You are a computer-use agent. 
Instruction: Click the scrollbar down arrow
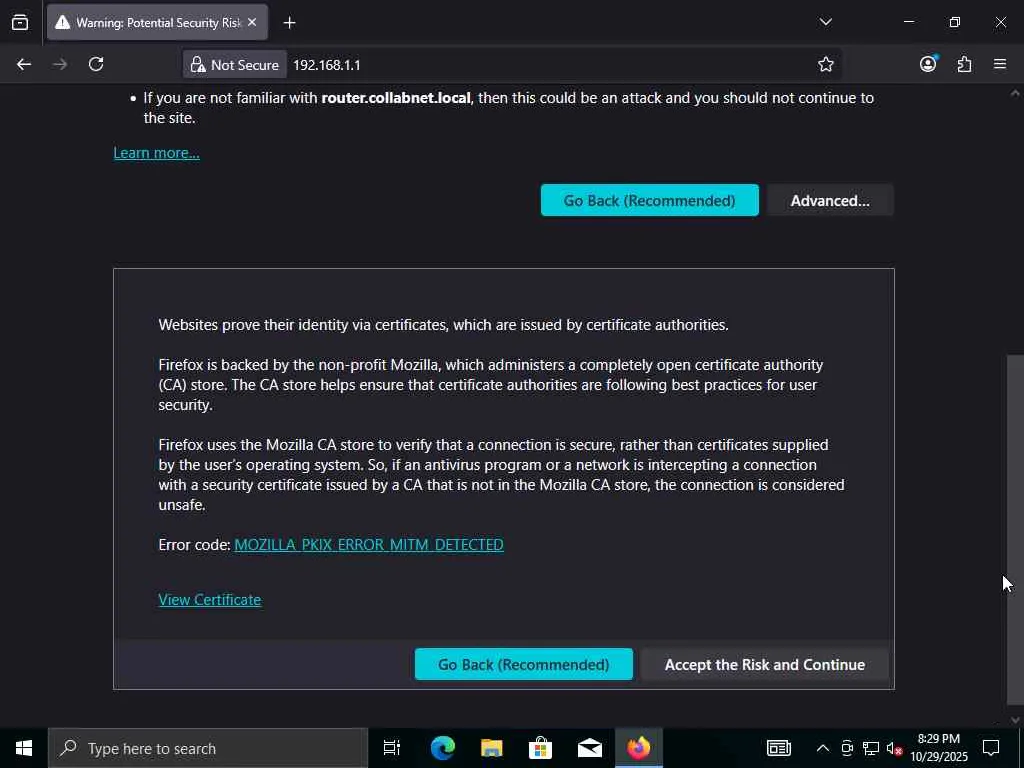pyautogui.click(x=1015, y=720)
